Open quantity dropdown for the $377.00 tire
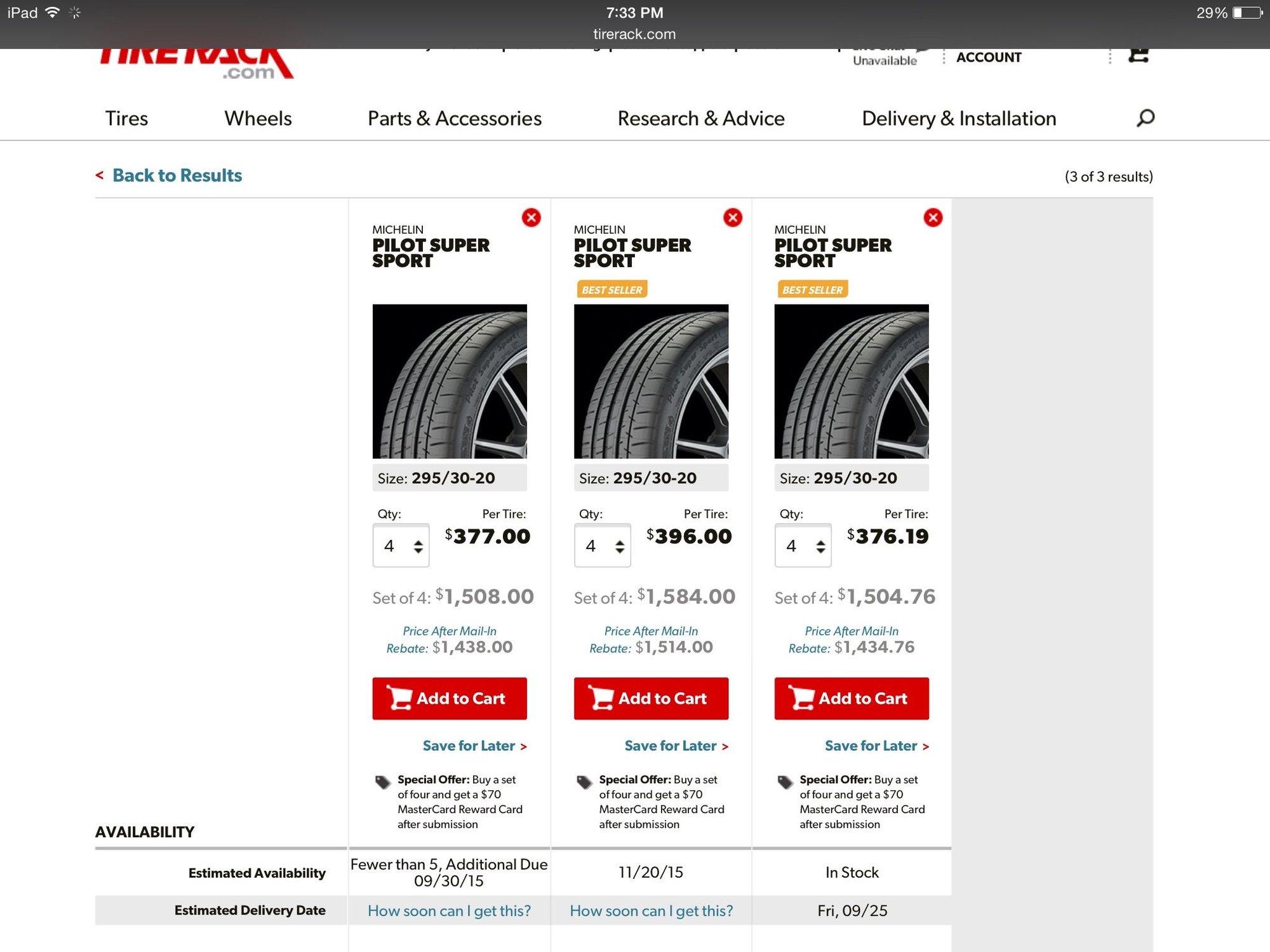This screenshot has width=1270, height=952. click(x=401, y=545)
